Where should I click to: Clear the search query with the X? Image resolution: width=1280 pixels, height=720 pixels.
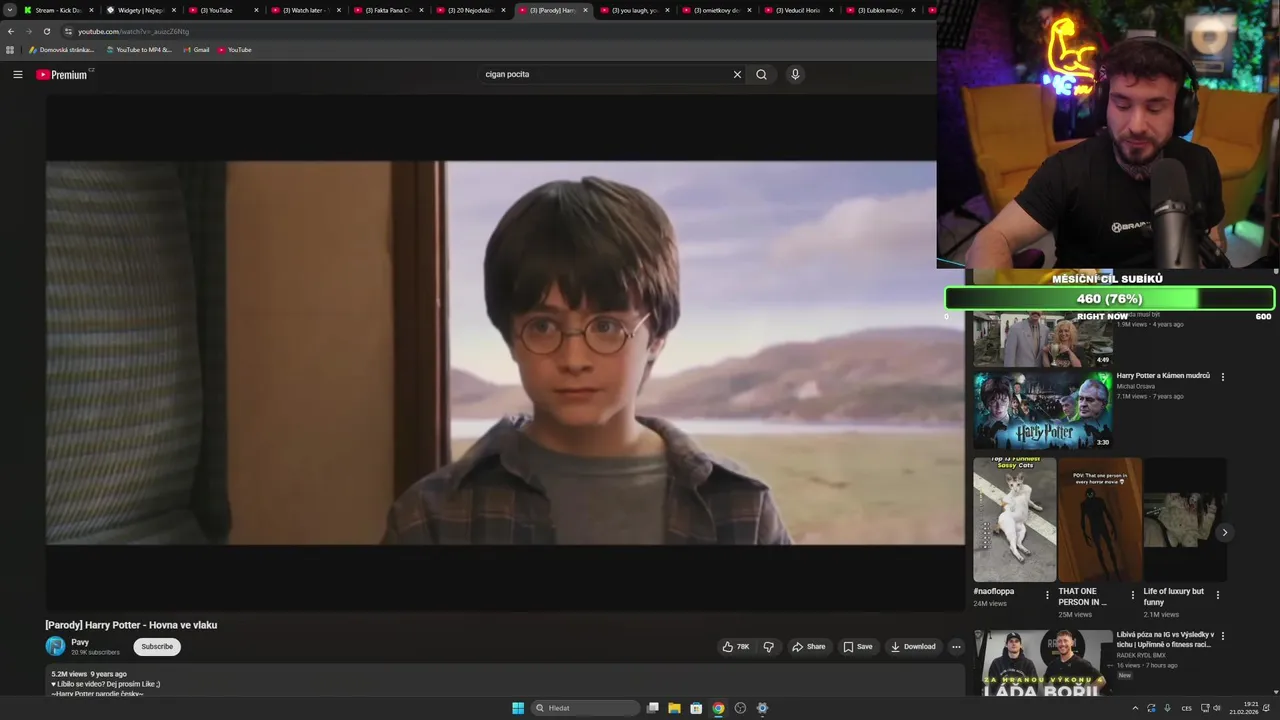(737, 74)
